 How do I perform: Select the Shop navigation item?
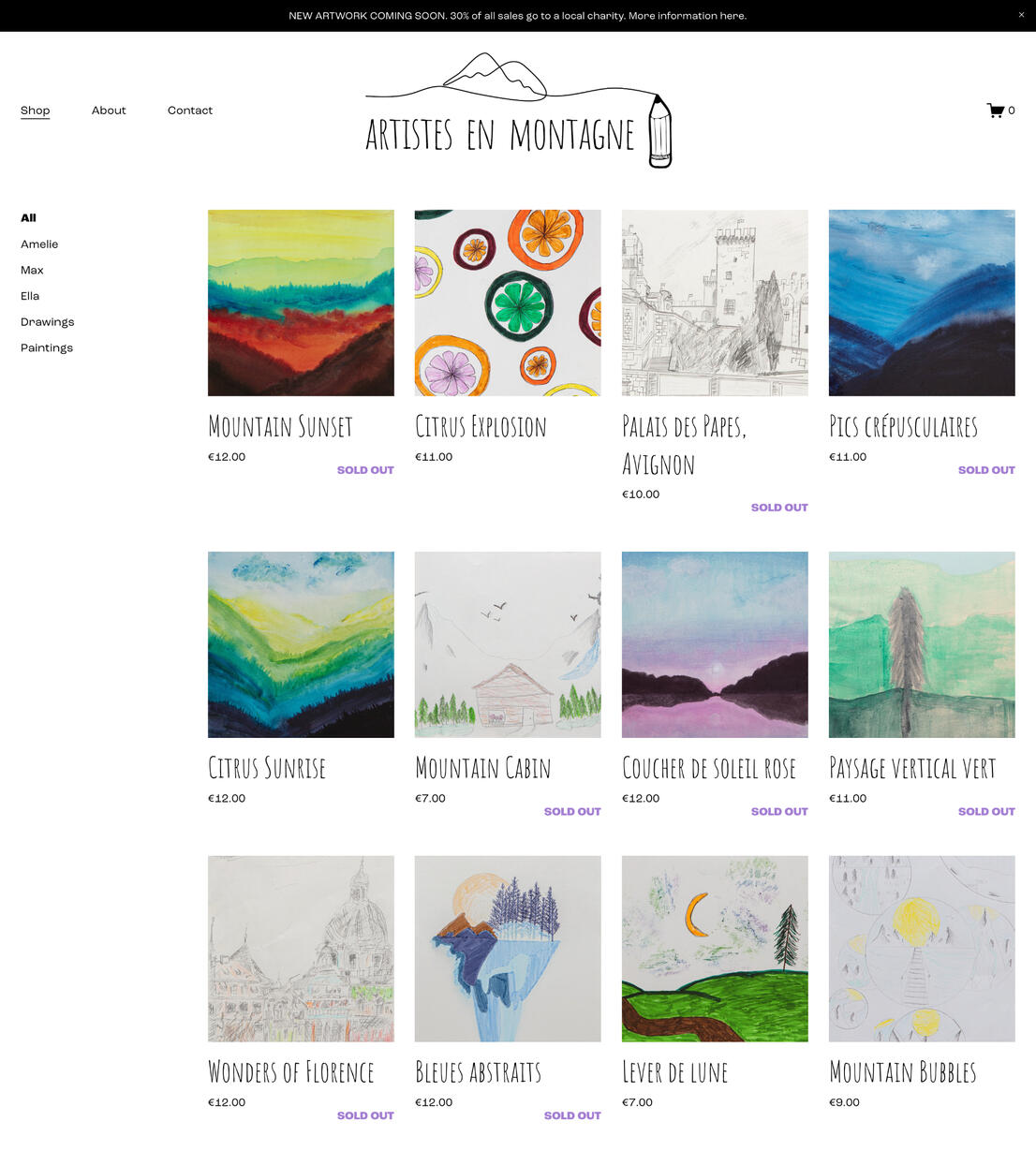pos(36,111)
